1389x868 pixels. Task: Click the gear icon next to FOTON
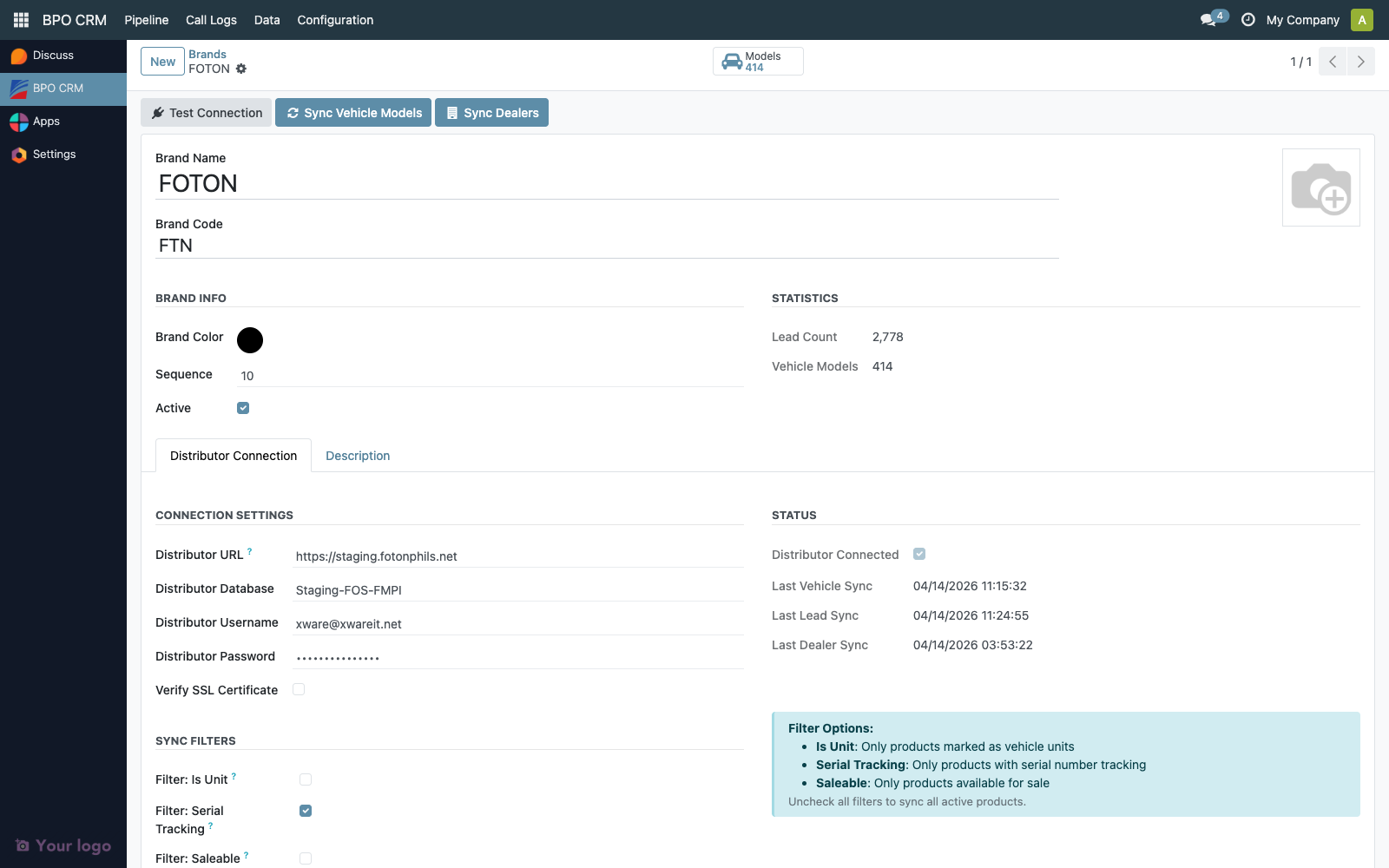click(241, 69)
